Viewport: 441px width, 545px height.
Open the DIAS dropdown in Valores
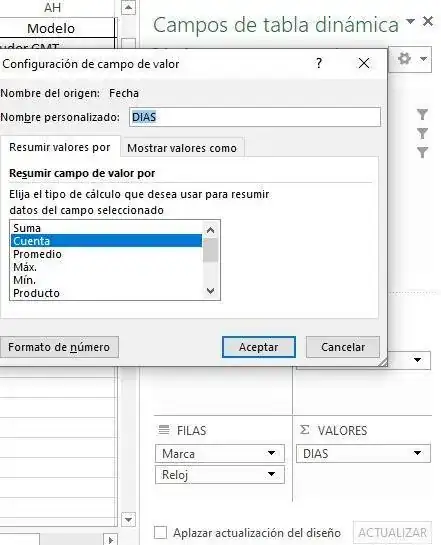pos(417,453)
